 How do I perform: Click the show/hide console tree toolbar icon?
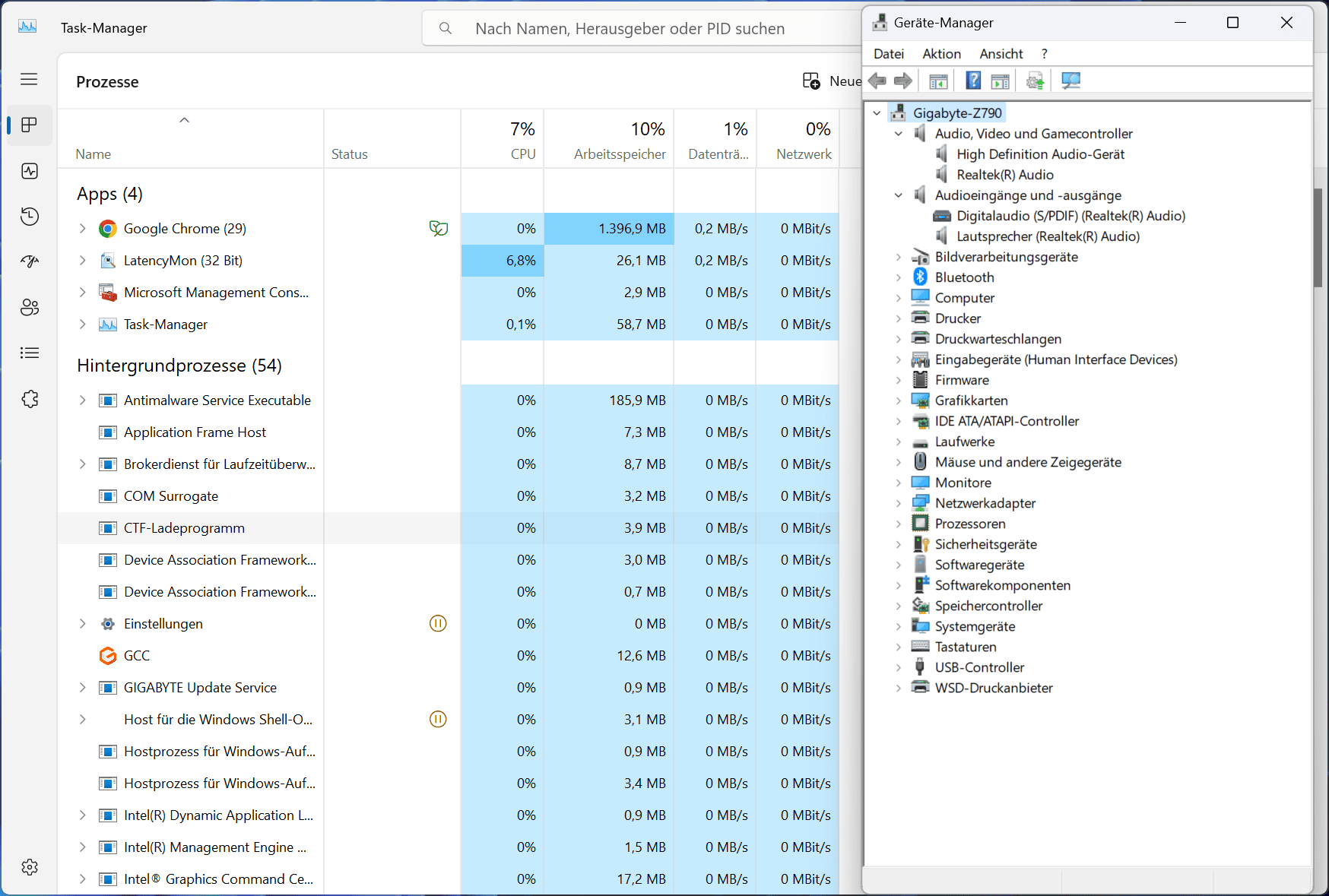[938, 81]
